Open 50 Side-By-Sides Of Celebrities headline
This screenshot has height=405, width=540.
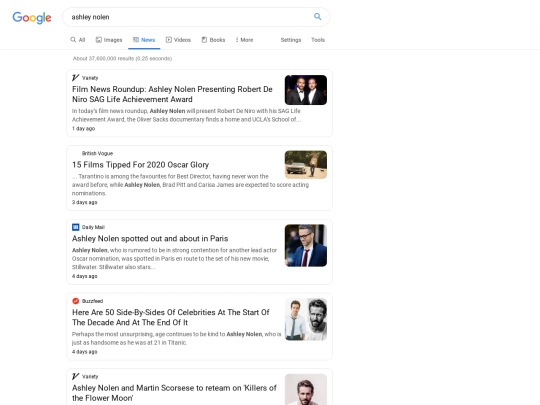(170, 317)
